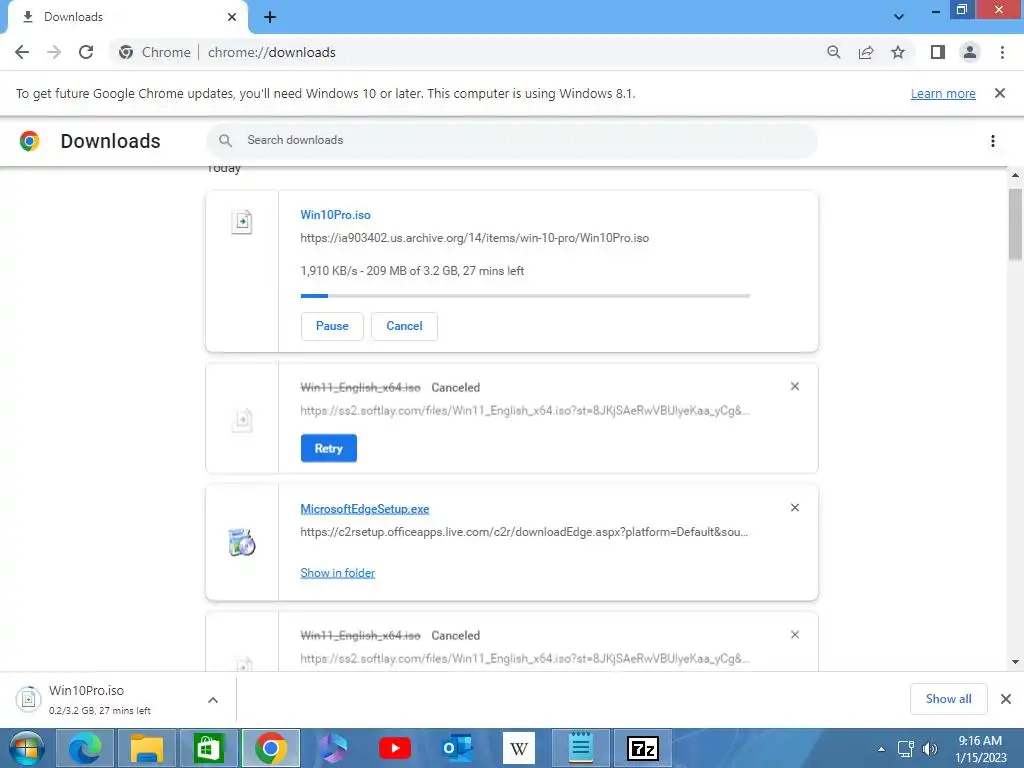
Task: Open a new browser tab
Action: click(x=270, y=17)
